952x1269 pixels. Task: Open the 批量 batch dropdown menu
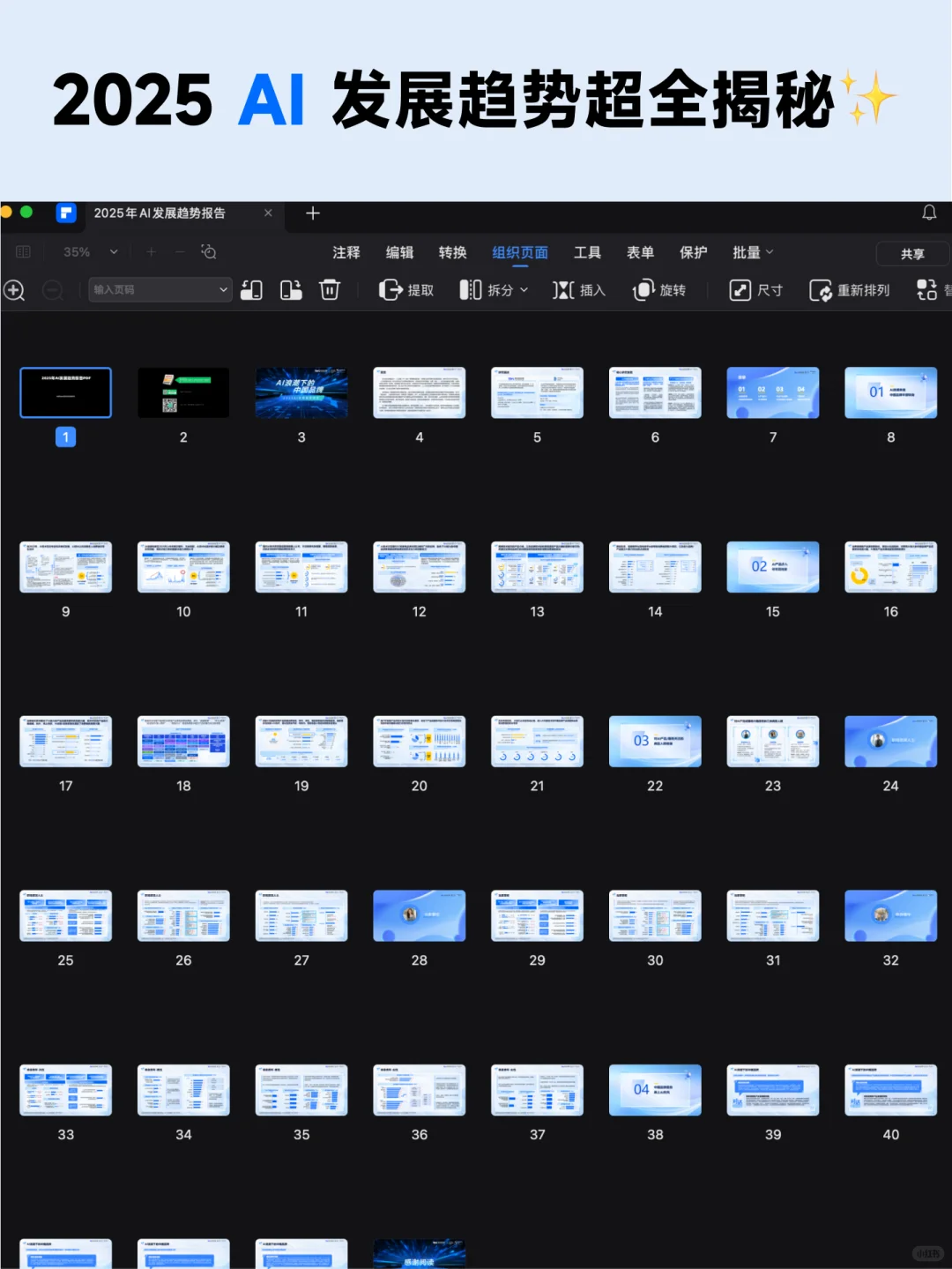(753, 252)
